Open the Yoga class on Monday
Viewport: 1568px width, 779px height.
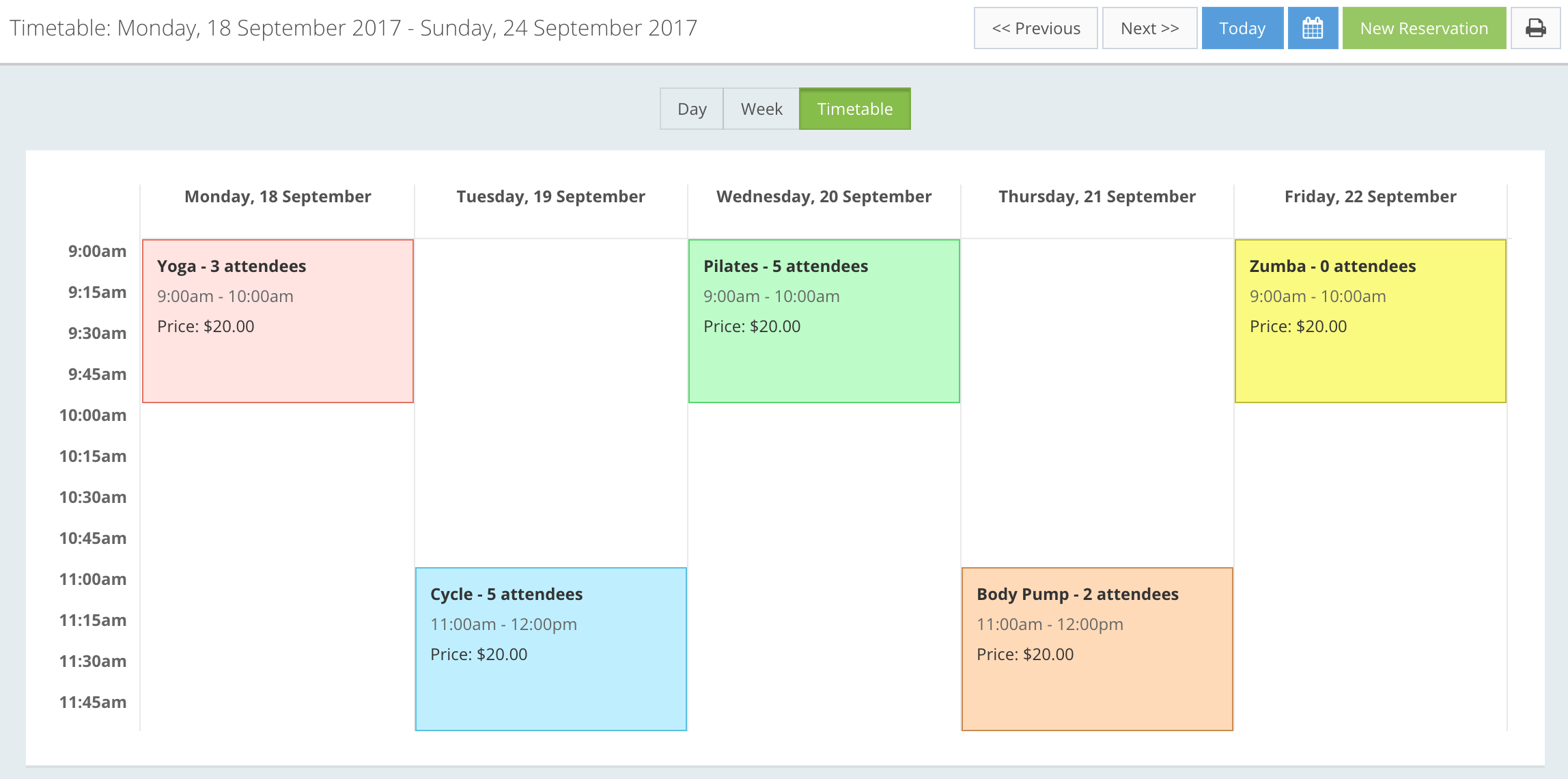point(277,318)
